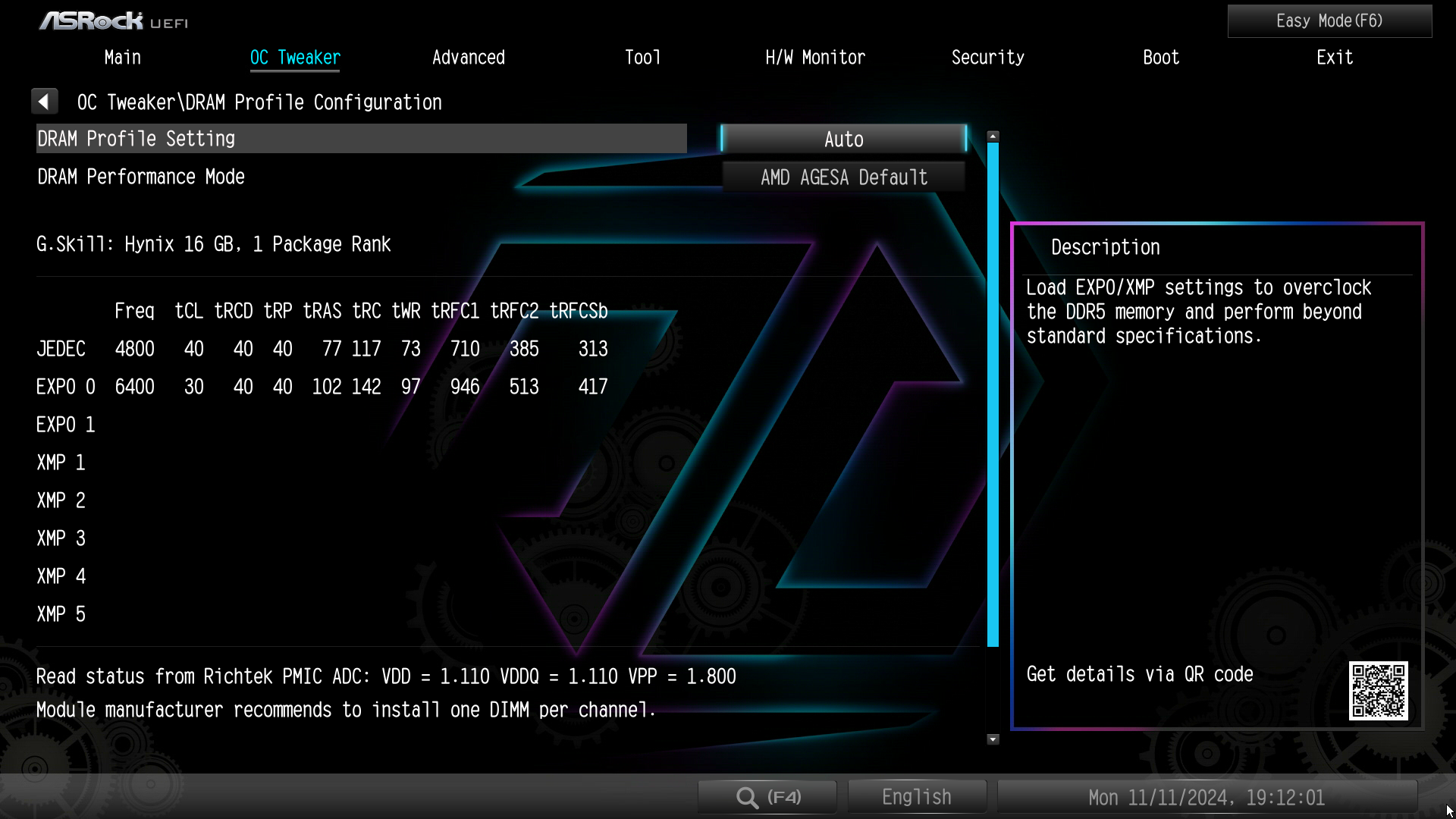Click the search magnifier (F4) button
1456x819 pixels.
point(767,797)
